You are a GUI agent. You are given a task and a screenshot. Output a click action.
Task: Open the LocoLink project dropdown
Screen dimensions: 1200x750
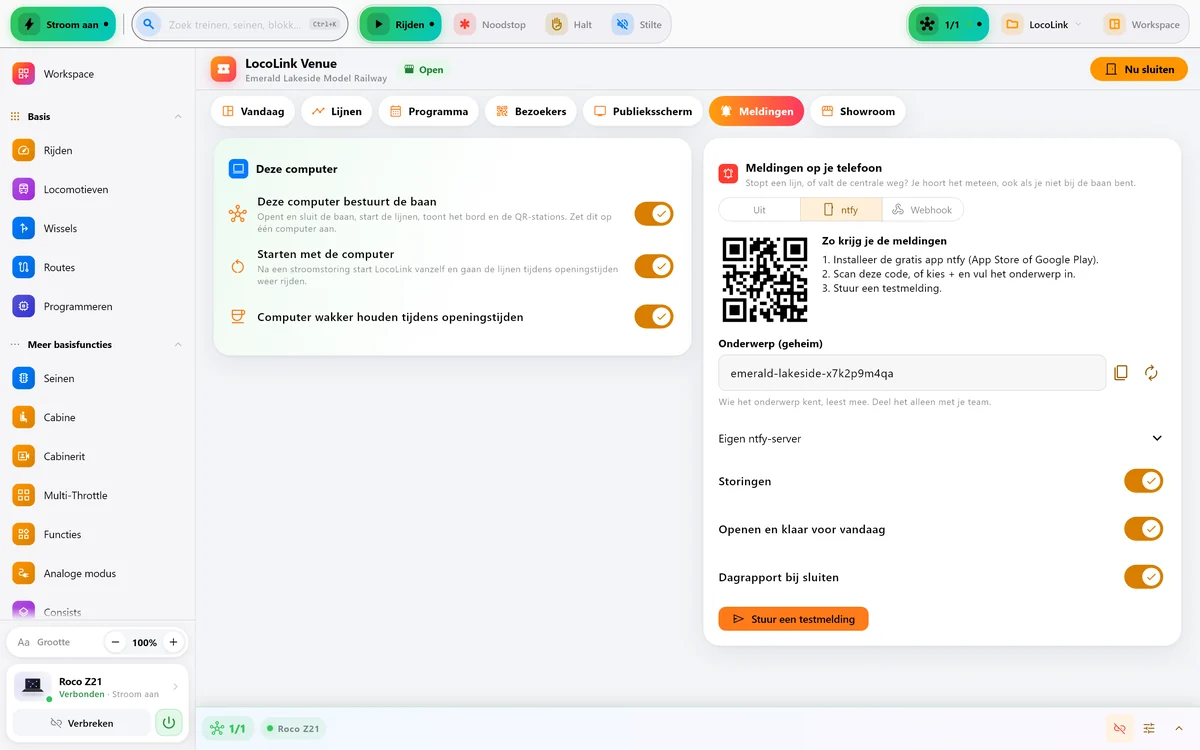1041,24
